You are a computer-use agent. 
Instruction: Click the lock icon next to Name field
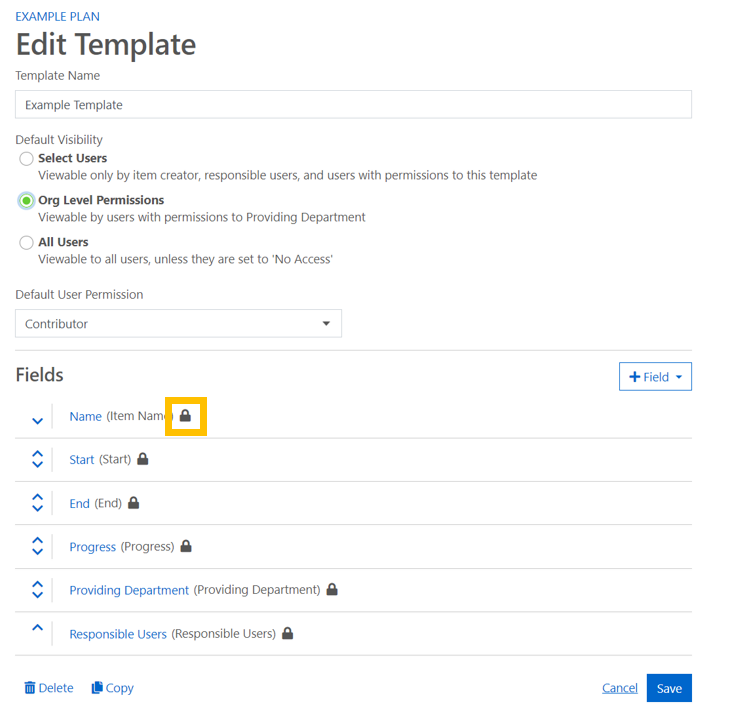[185, 415]
